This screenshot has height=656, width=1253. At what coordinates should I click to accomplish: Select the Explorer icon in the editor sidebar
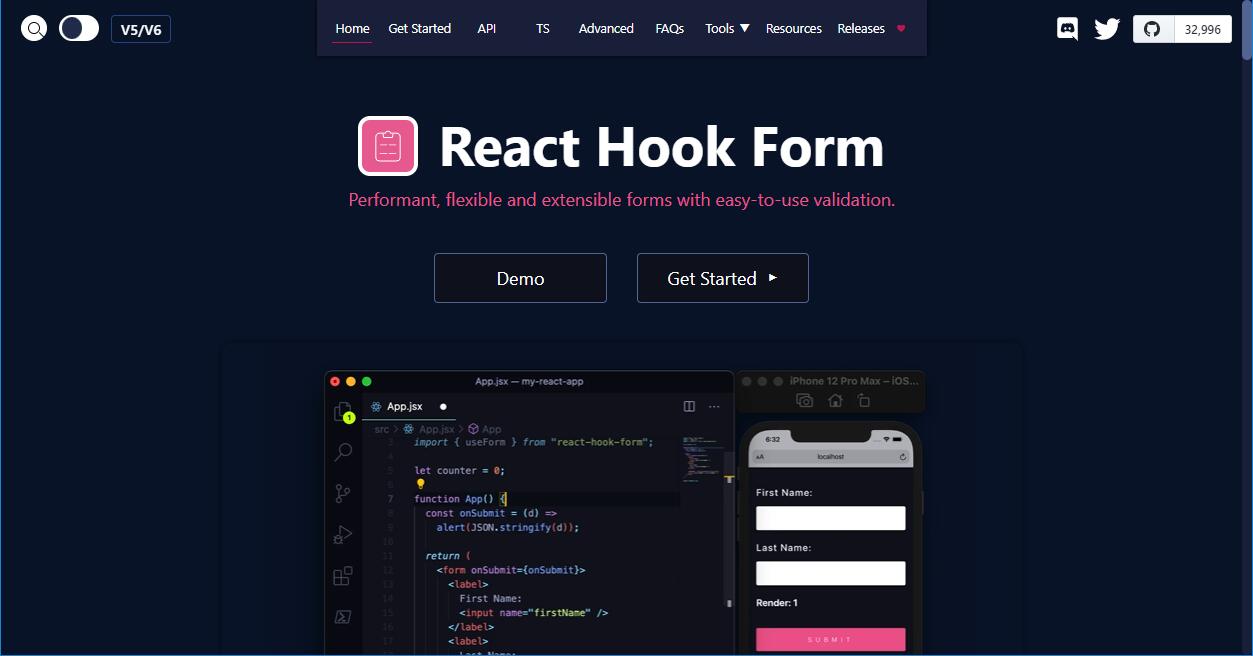coord(342,411)
